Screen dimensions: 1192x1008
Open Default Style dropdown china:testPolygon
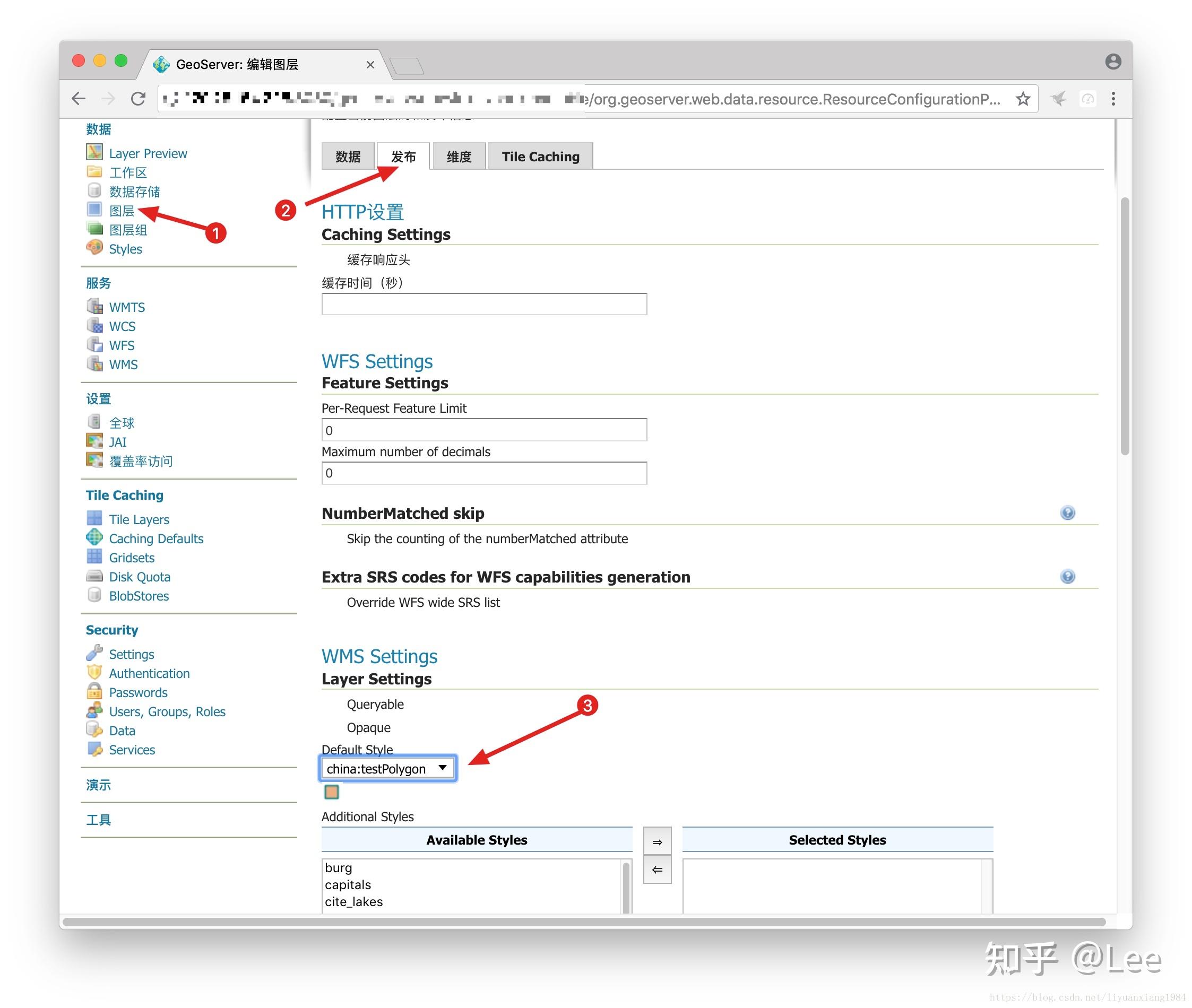point(387,768)
